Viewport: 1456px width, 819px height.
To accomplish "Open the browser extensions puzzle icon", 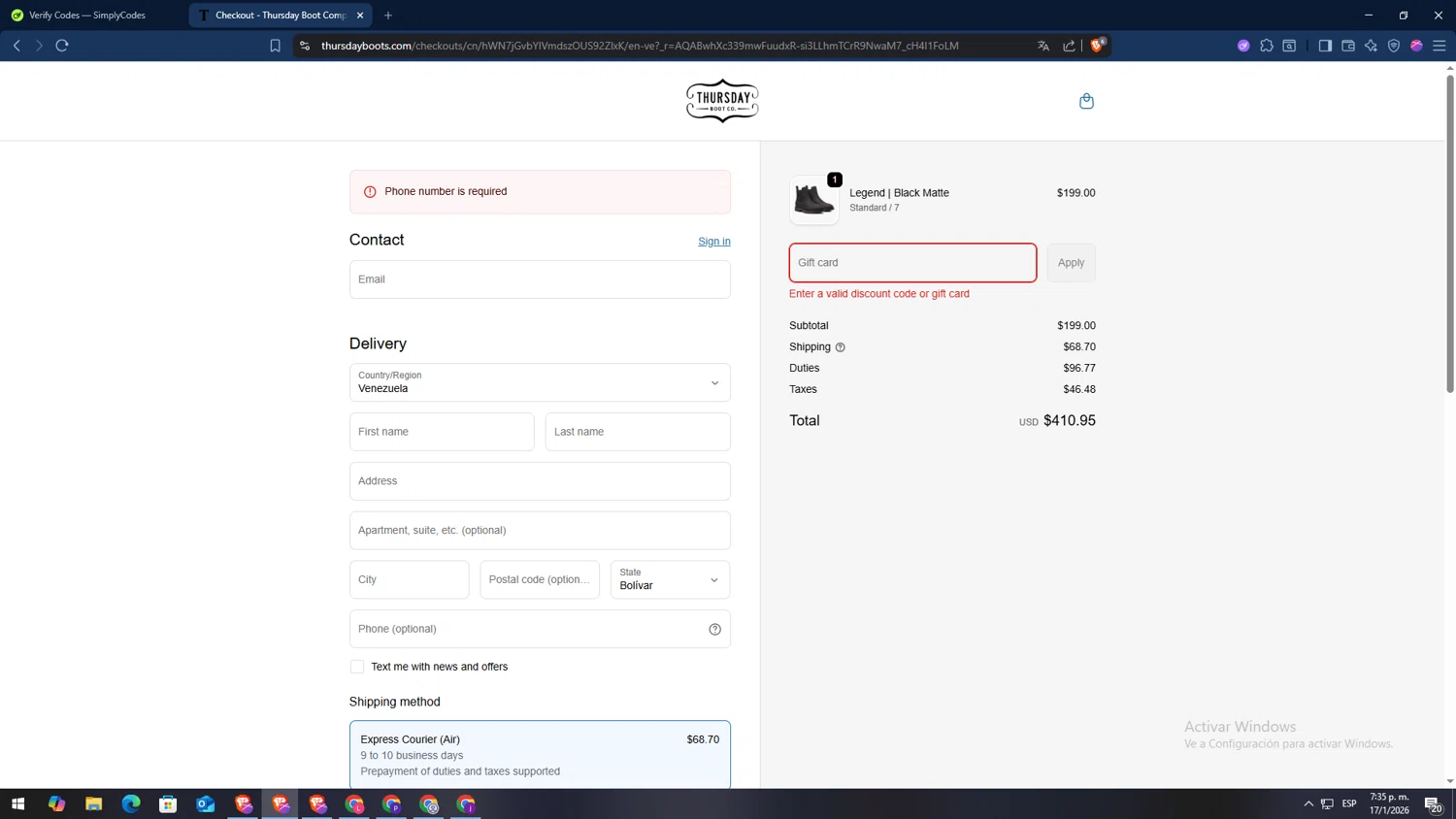I will click(x=1267, y=46).
